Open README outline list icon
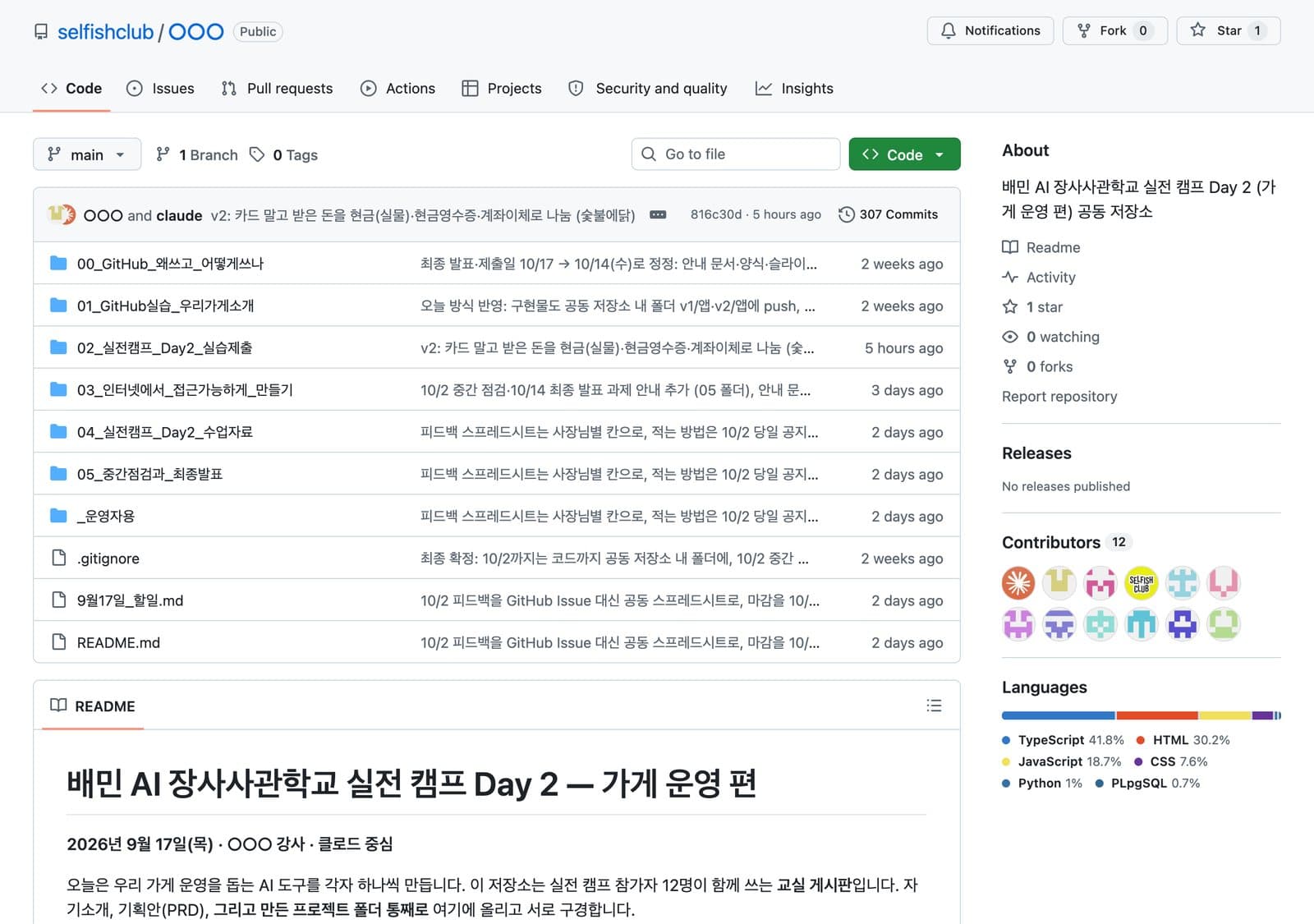 (x=934, y=706)
